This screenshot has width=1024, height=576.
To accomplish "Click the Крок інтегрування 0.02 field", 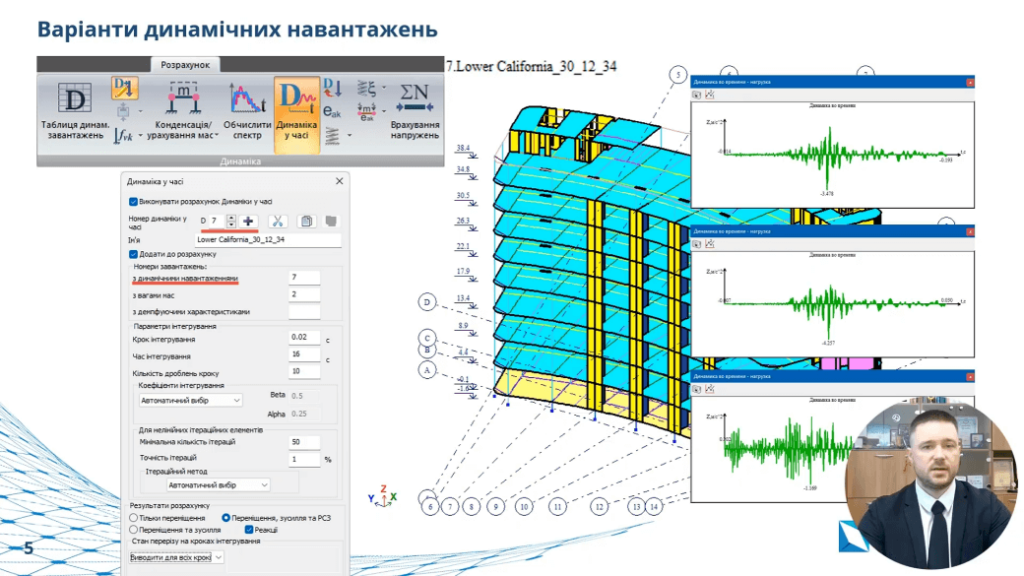I will tap(304, 338).
